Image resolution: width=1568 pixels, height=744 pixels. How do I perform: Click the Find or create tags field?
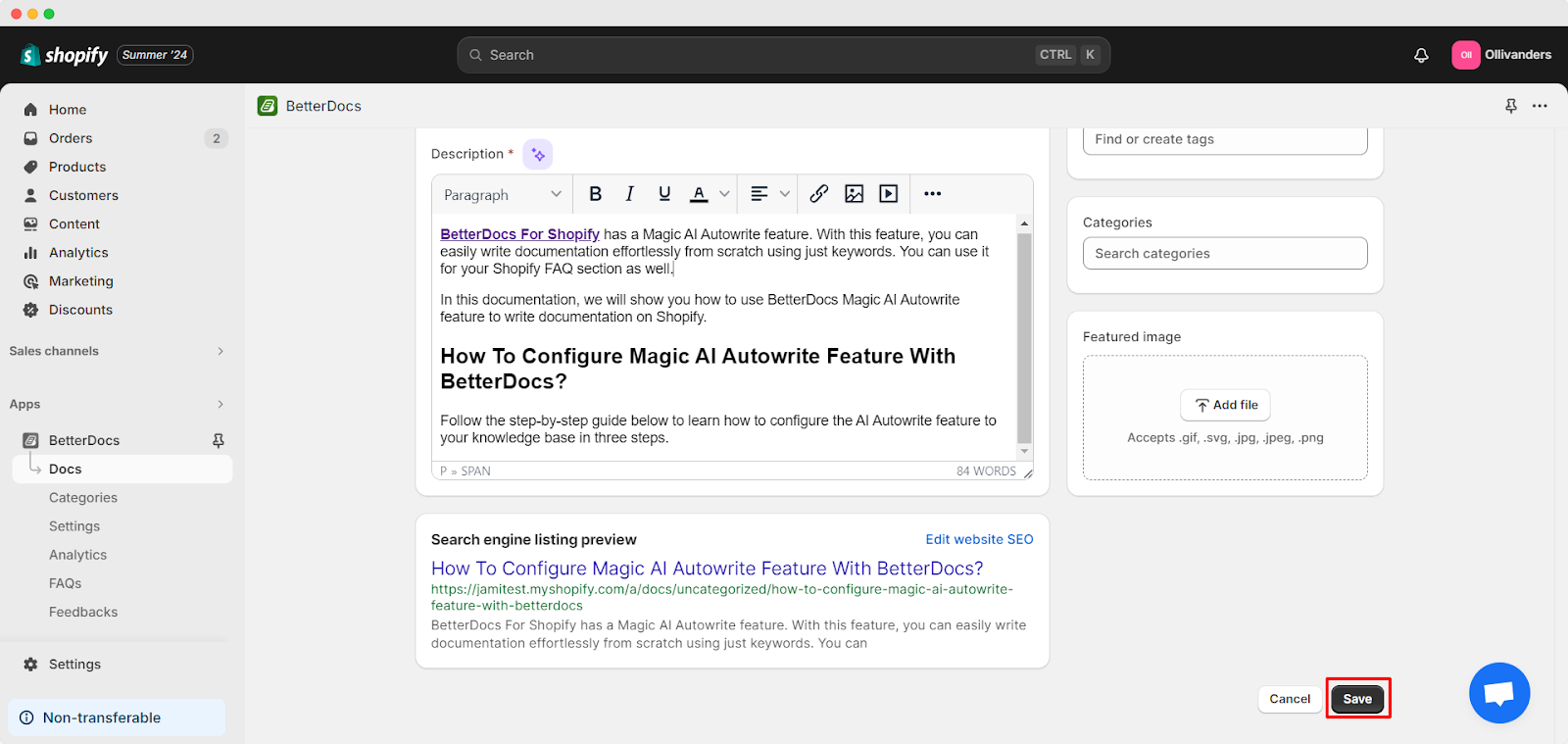coord(1225,139)
